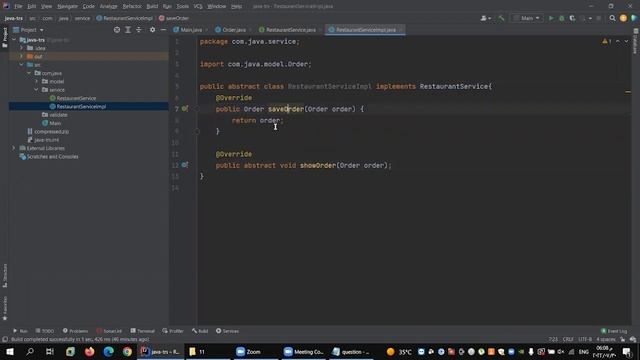Collapse the com.java package
640x360 pixels.
[29, 73]
